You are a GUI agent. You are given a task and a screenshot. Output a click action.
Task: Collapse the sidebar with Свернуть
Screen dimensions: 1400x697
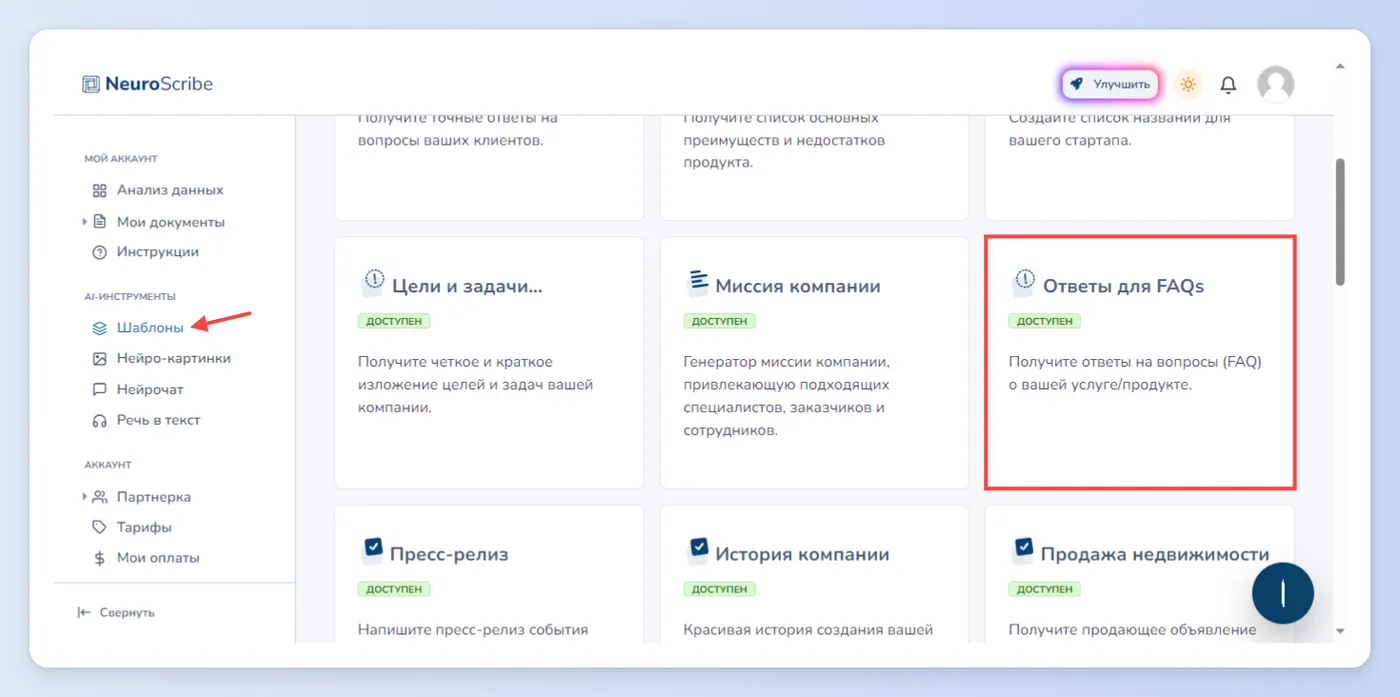pos(116,612)
